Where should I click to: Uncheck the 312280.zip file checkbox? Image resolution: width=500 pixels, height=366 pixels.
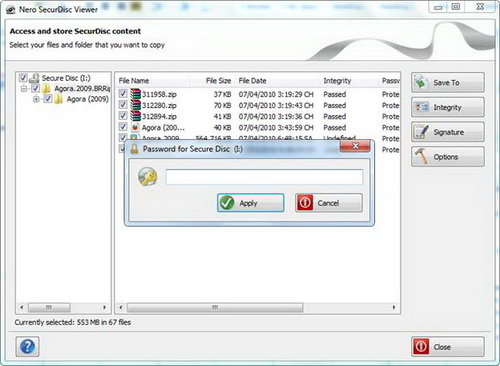coord(123,105)
